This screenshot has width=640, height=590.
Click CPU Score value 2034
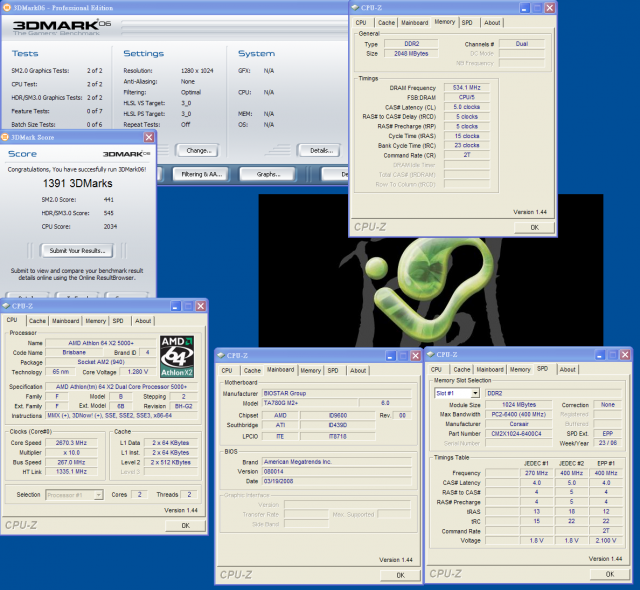point(110,226)
